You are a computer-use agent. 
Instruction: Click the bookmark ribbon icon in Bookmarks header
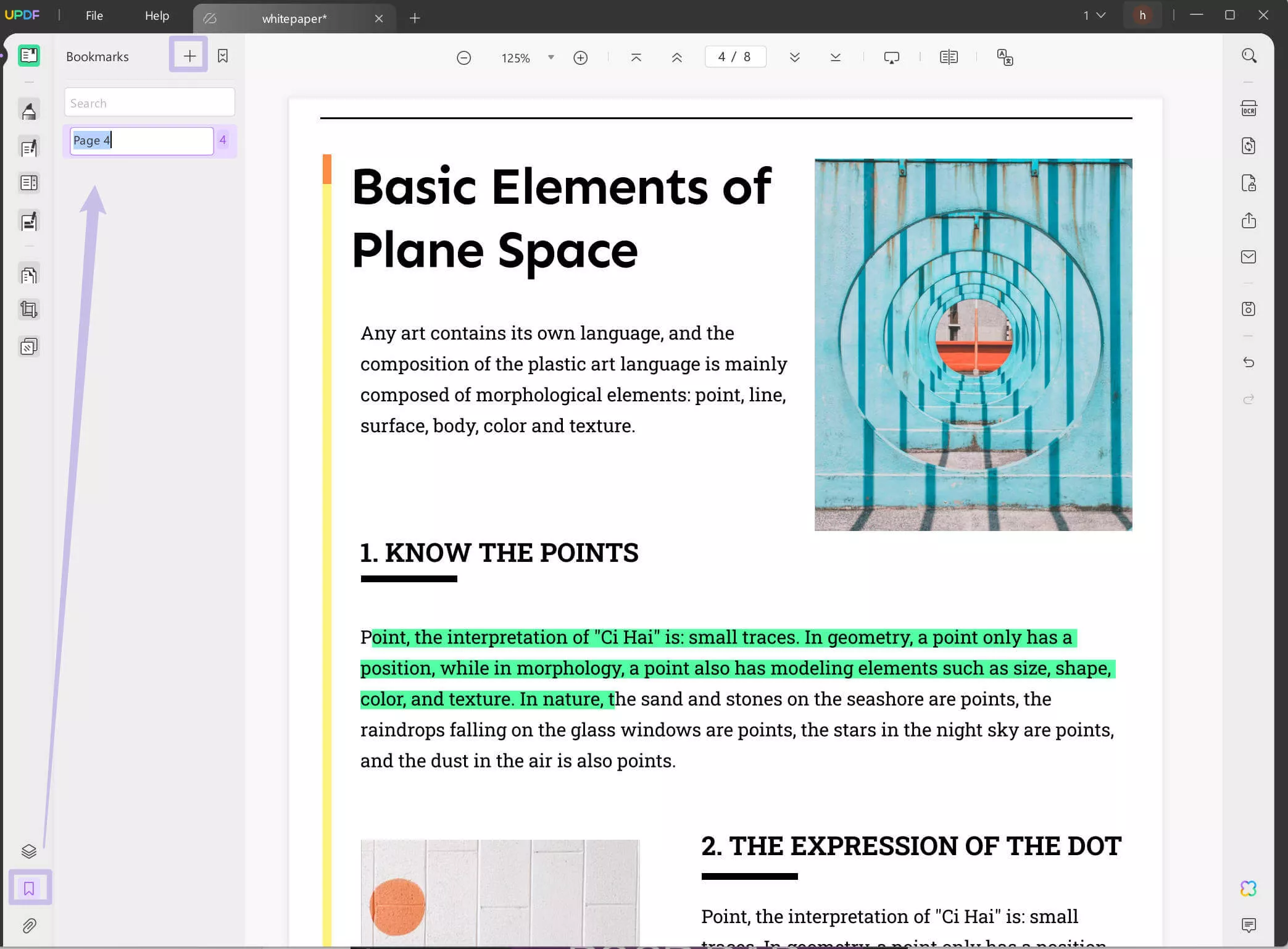pos(223,56)
